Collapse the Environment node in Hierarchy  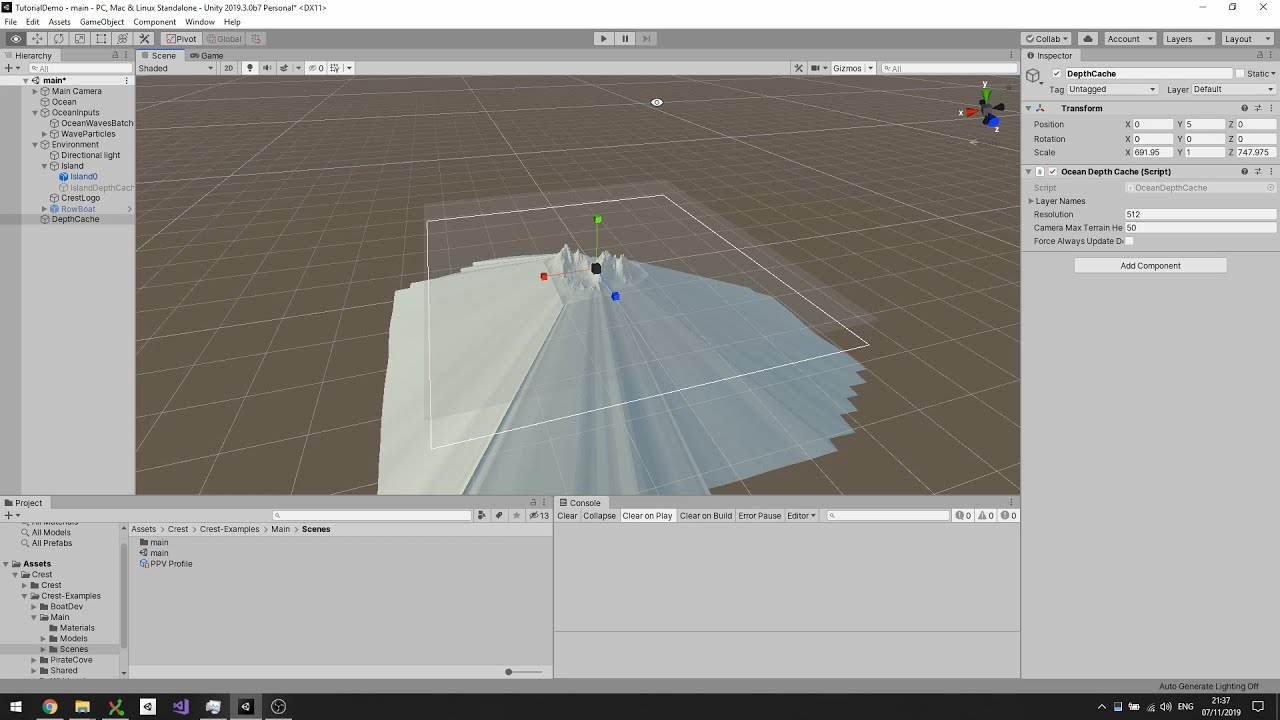coord(34,145)
